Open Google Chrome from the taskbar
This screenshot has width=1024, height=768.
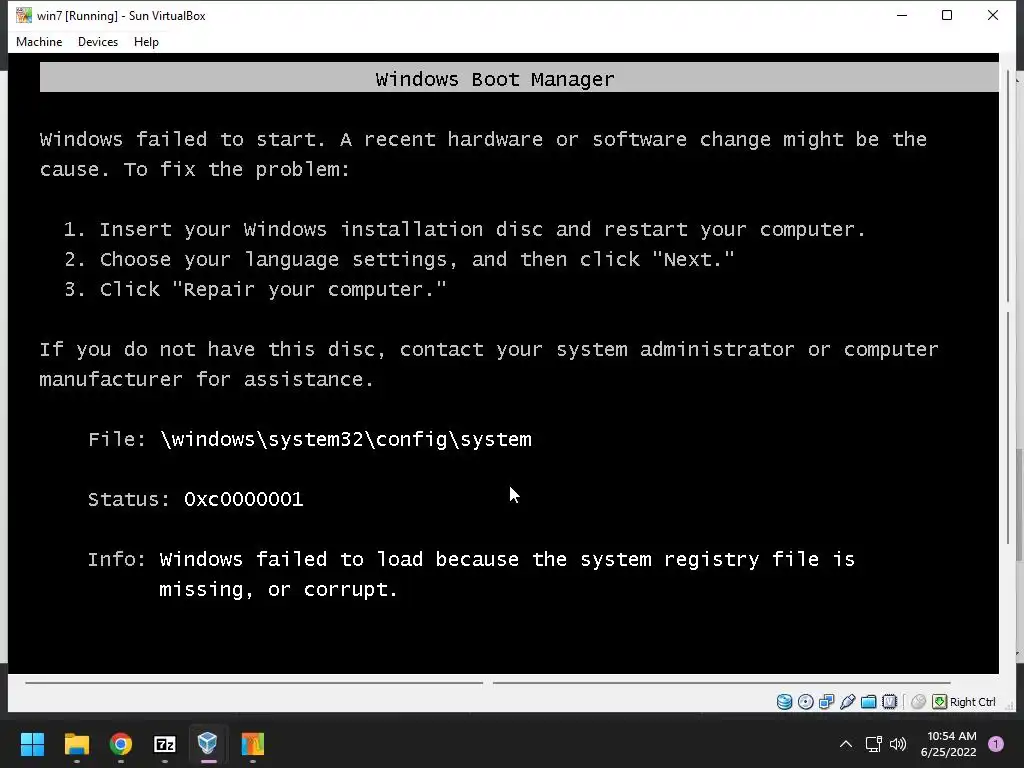[x=121, y=744]
